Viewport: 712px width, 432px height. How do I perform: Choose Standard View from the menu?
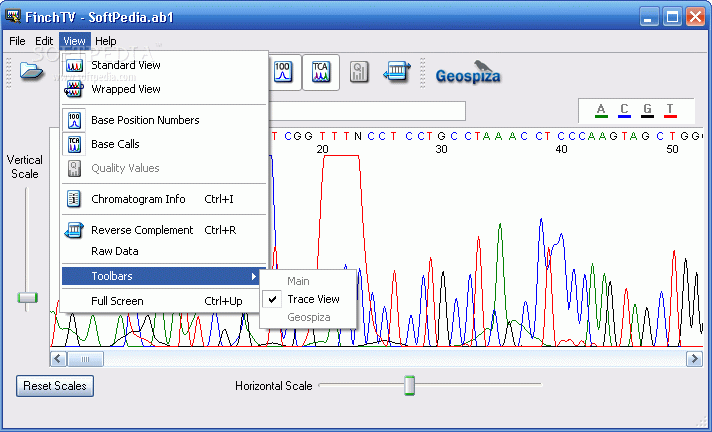tap(164, 65)
